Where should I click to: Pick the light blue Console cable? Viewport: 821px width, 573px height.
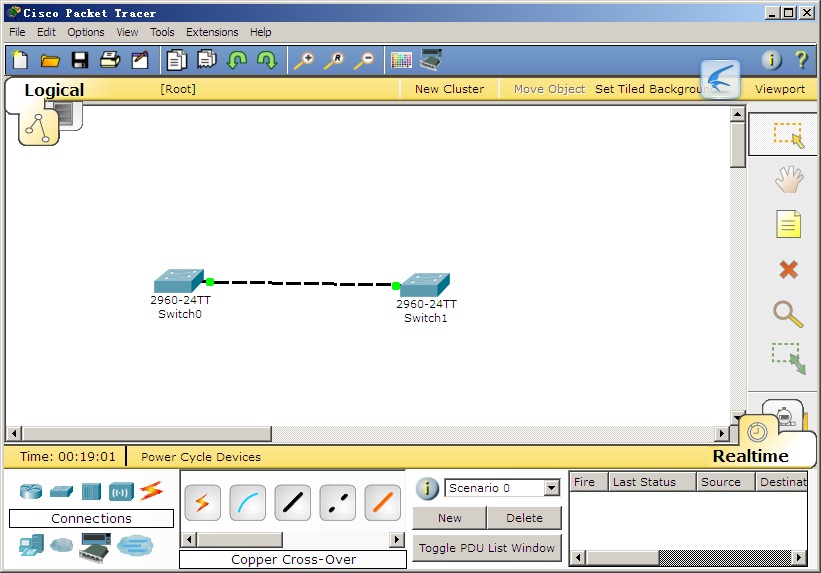pos(248,503)
